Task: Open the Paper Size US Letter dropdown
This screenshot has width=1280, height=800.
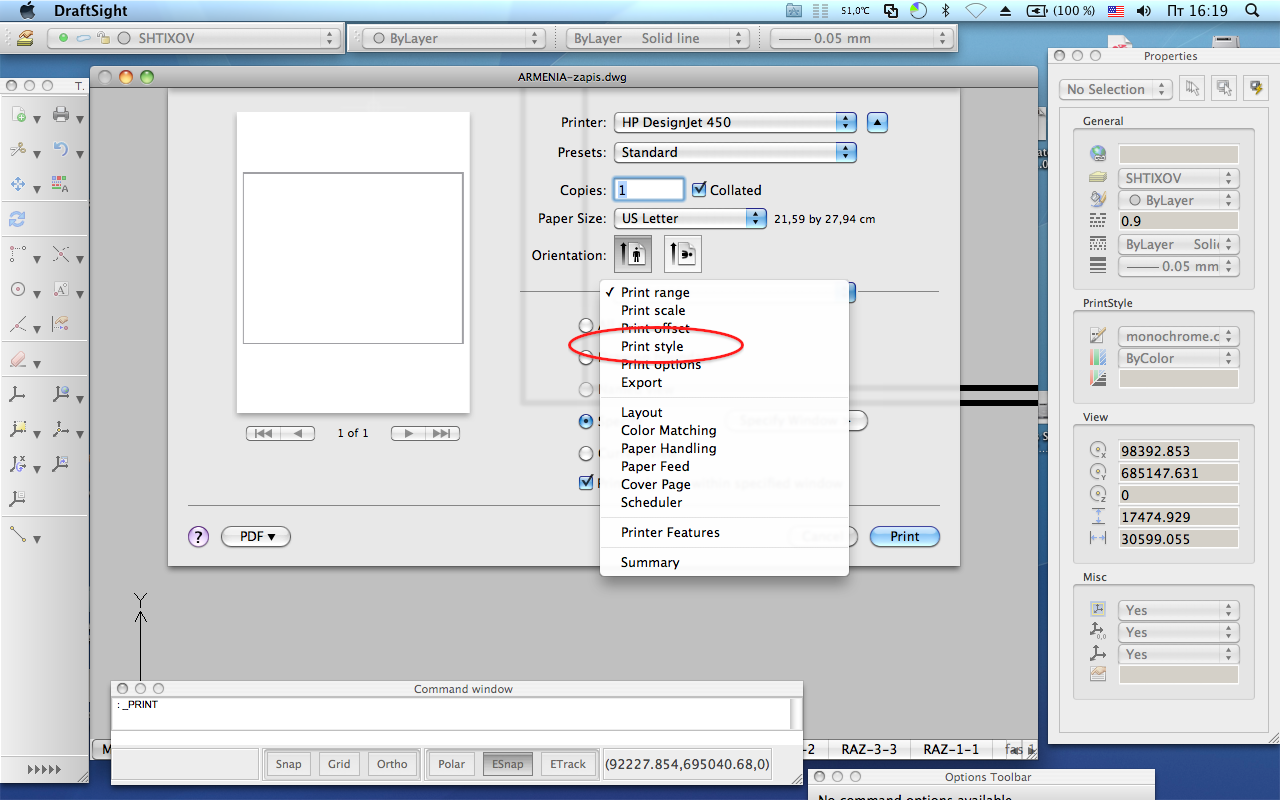Action: click(690, 218)
